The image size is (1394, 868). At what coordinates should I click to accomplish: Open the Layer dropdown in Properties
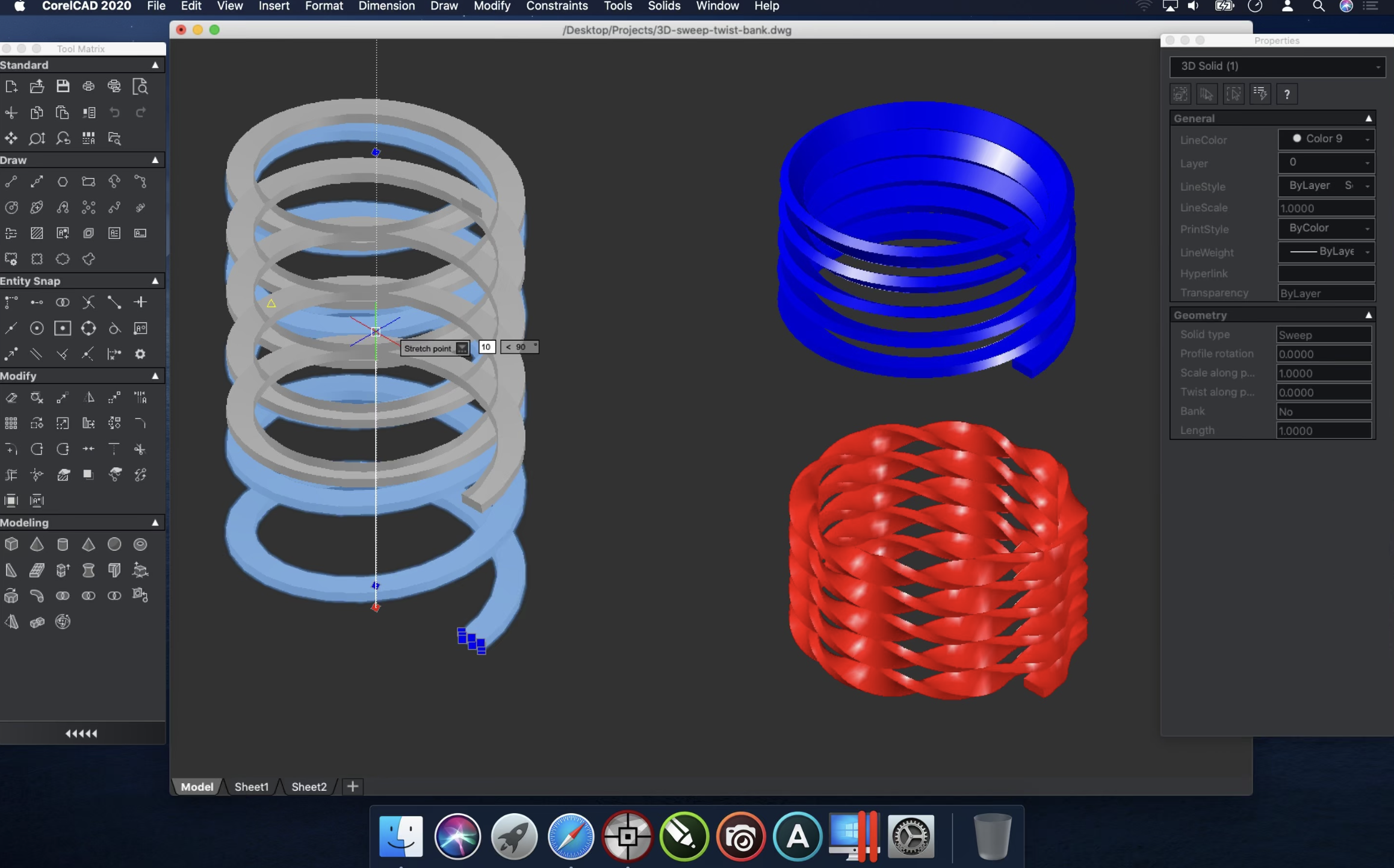[x=1326, y=163]
